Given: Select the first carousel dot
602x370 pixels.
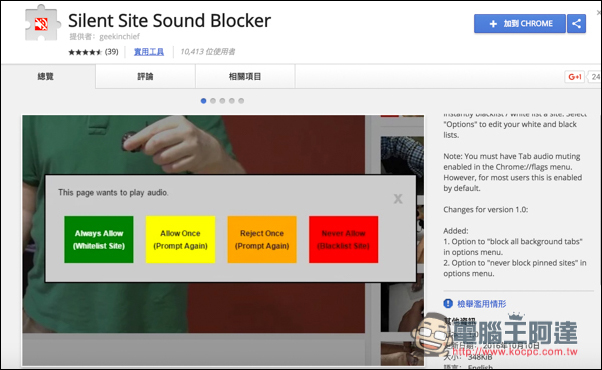Looking at the screenshot, I should (203, 101).
